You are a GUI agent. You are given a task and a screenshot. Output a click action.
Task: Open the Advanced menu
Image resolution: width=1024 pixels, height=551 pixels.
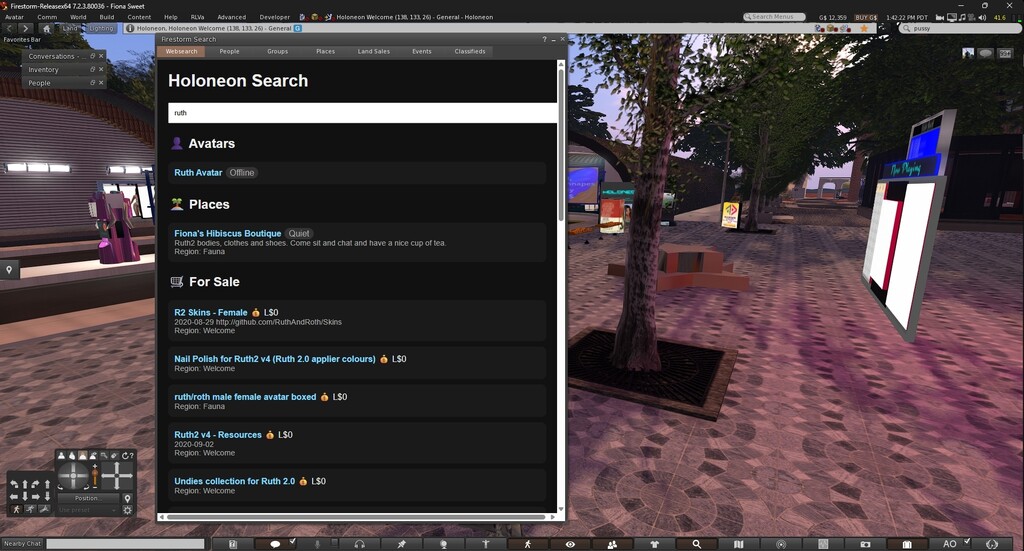coord(231,17)
